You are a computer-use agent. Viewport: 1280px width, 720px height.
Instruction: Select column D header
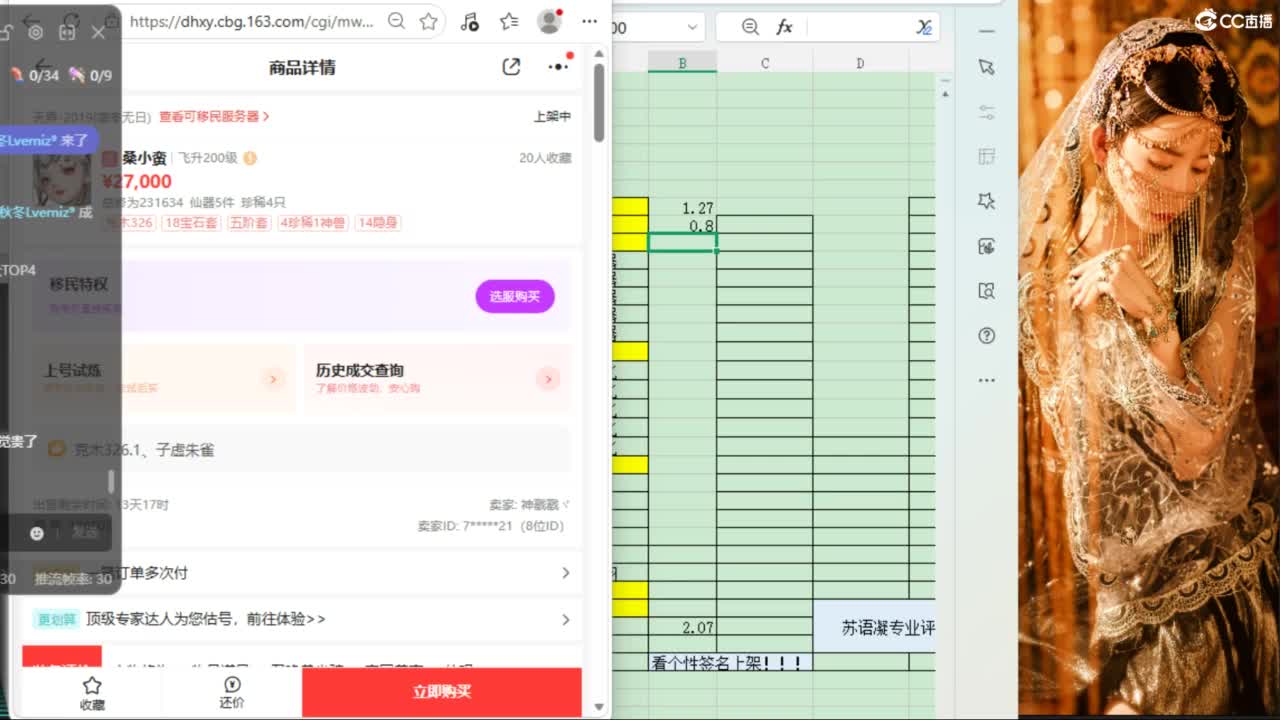pos(860,63)
